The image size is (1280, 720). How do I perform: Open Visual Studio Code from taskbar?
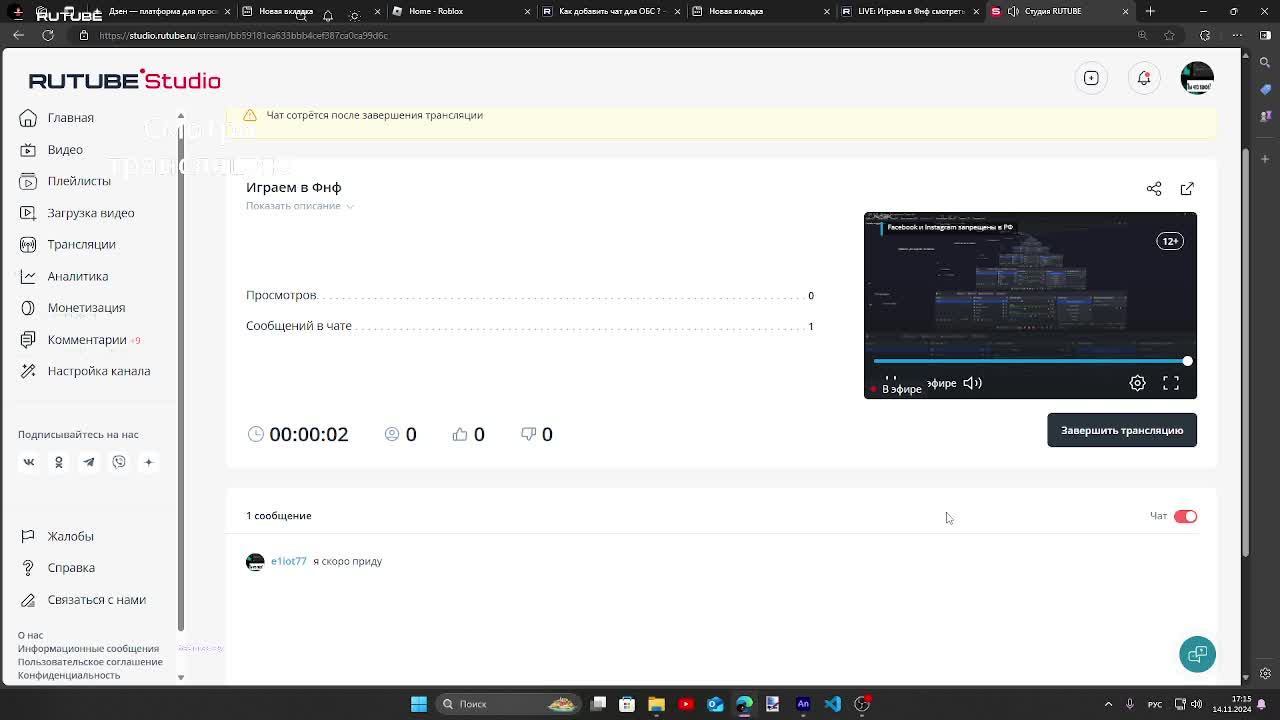(x=832, y=704)
